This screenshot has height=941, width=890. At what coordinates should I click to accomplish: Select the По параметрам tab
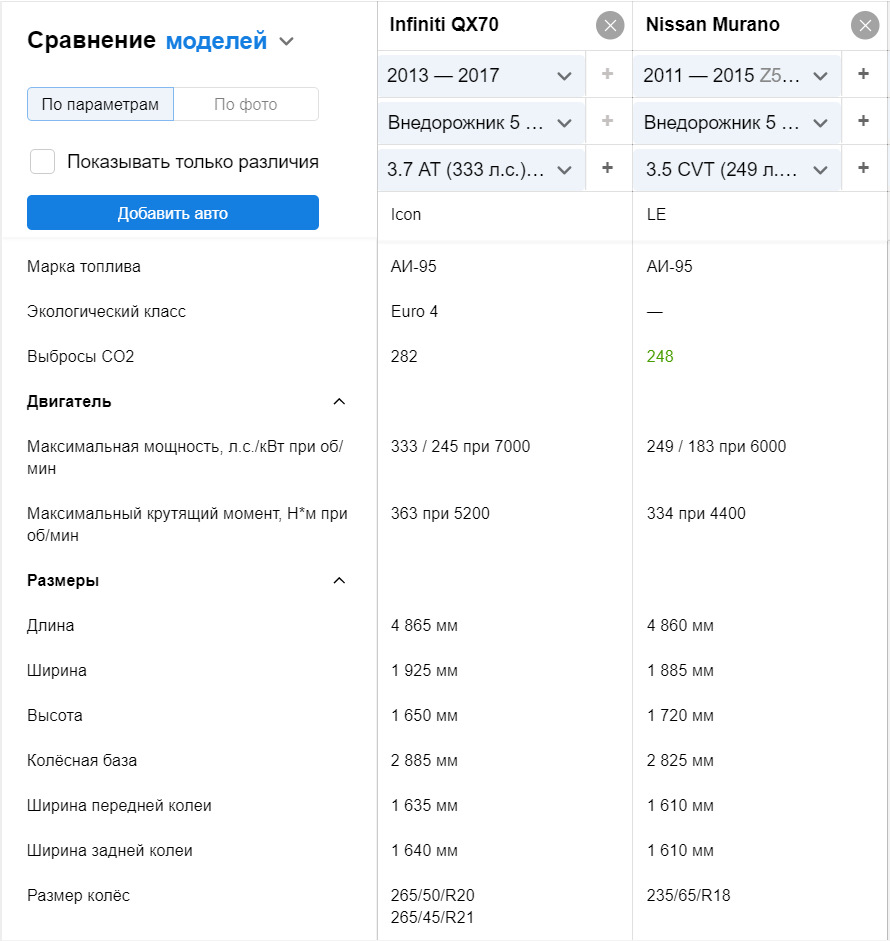coord(100,104)
